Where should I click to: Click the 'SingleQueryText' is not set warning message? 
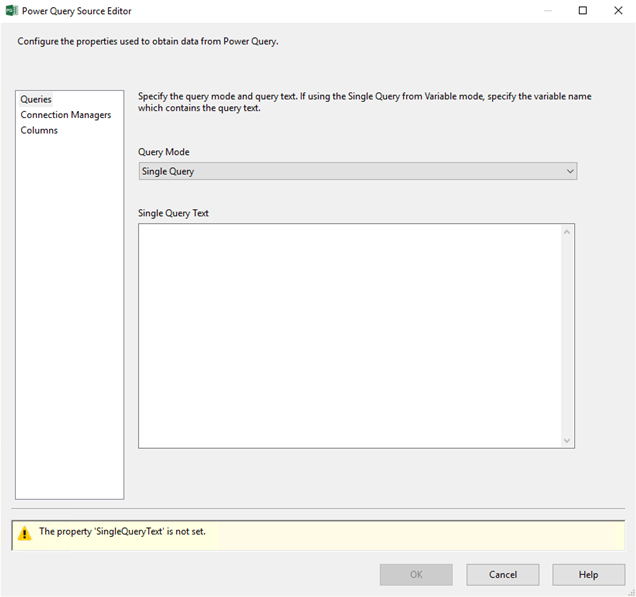(122, 532)
